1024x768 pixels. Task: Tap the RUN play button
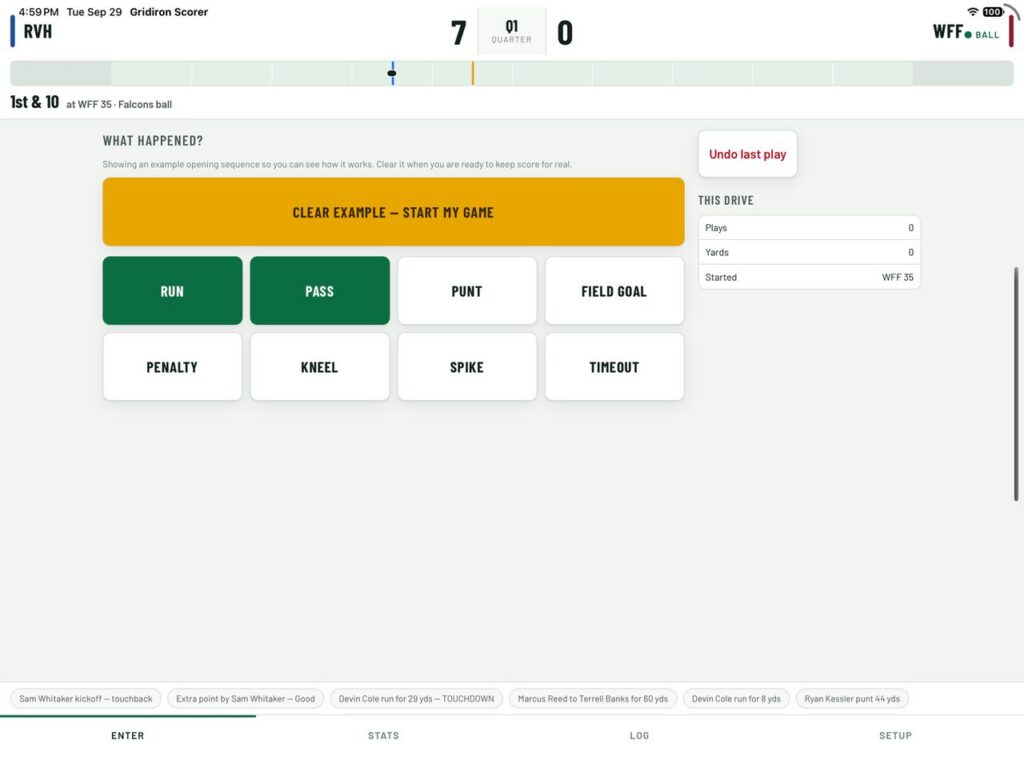pos(172,291)
